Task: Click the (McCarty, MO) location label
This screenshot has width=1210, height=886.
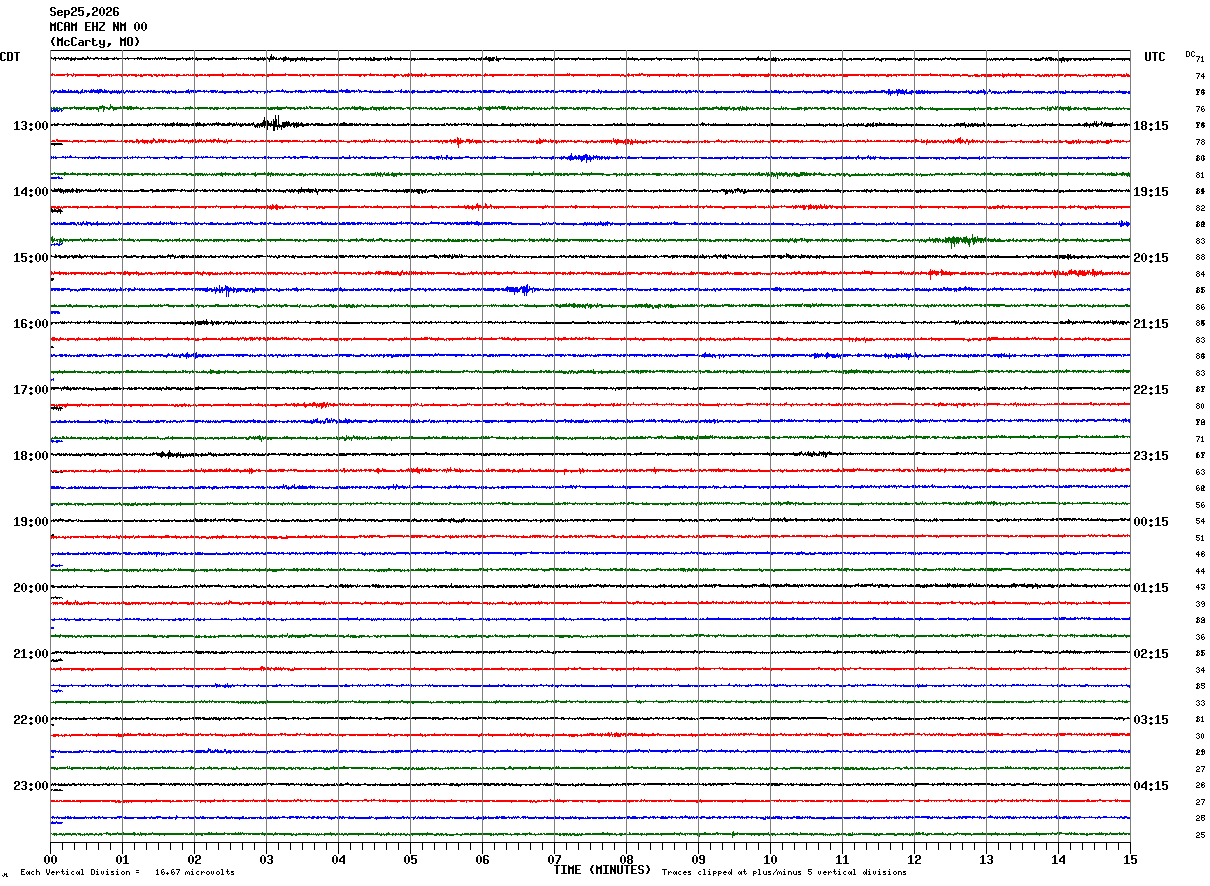Action: point(95,42)
